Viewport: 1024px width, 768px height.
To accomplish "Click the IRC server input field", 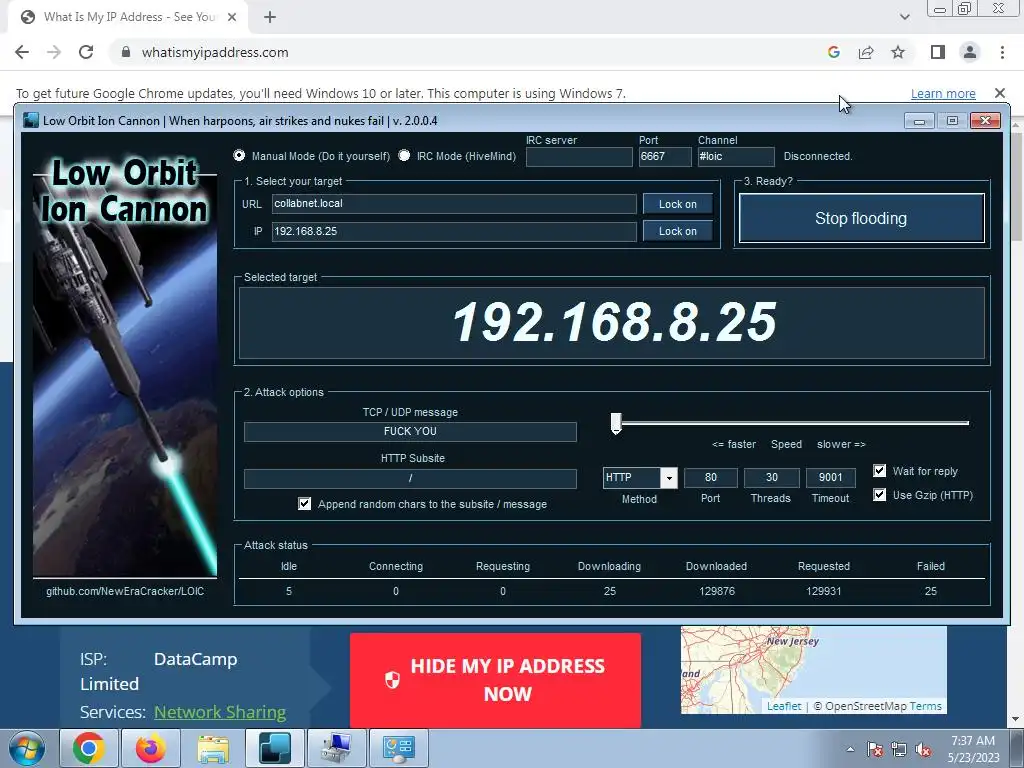I will [579, 157].
